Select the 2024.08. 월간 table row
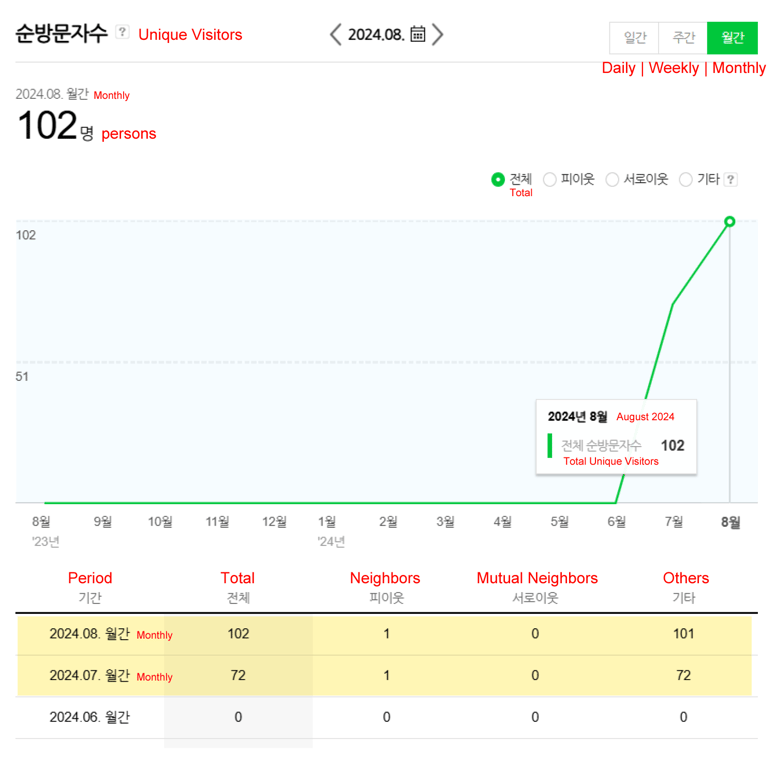Viewport: 776px width, 768px height. [x=385, y=634]
